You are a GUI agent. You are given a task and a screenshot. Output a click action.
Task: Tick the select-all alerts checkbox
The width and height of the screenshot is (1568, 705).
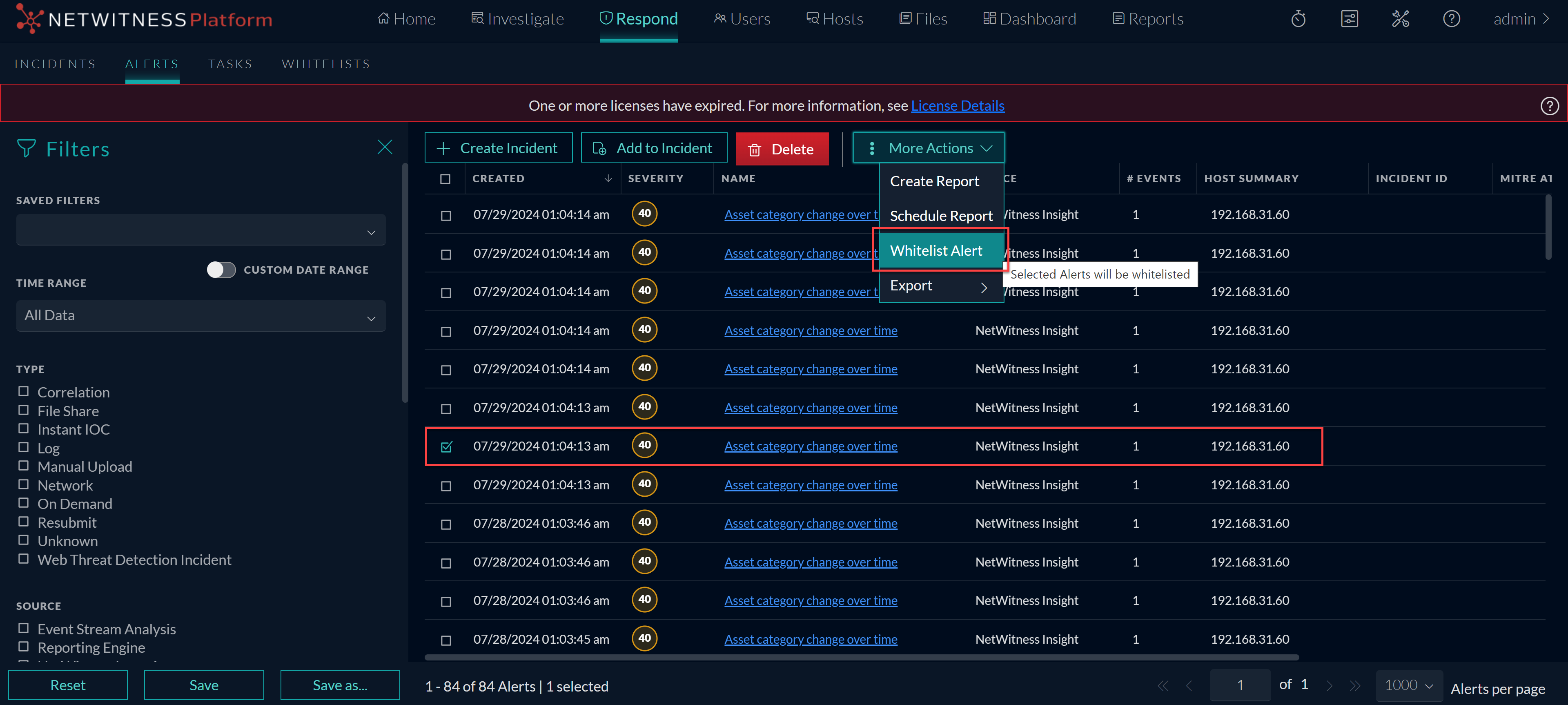pyautogui.click(x=445, y=179)
